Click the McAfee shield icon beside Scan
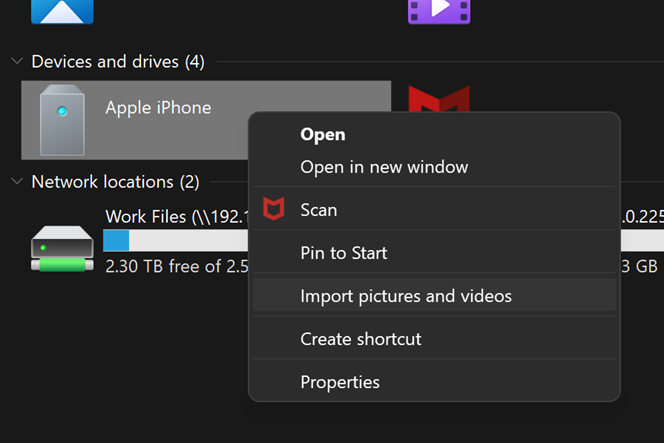Screen dimensions: 664x443 tap(274, 209)
